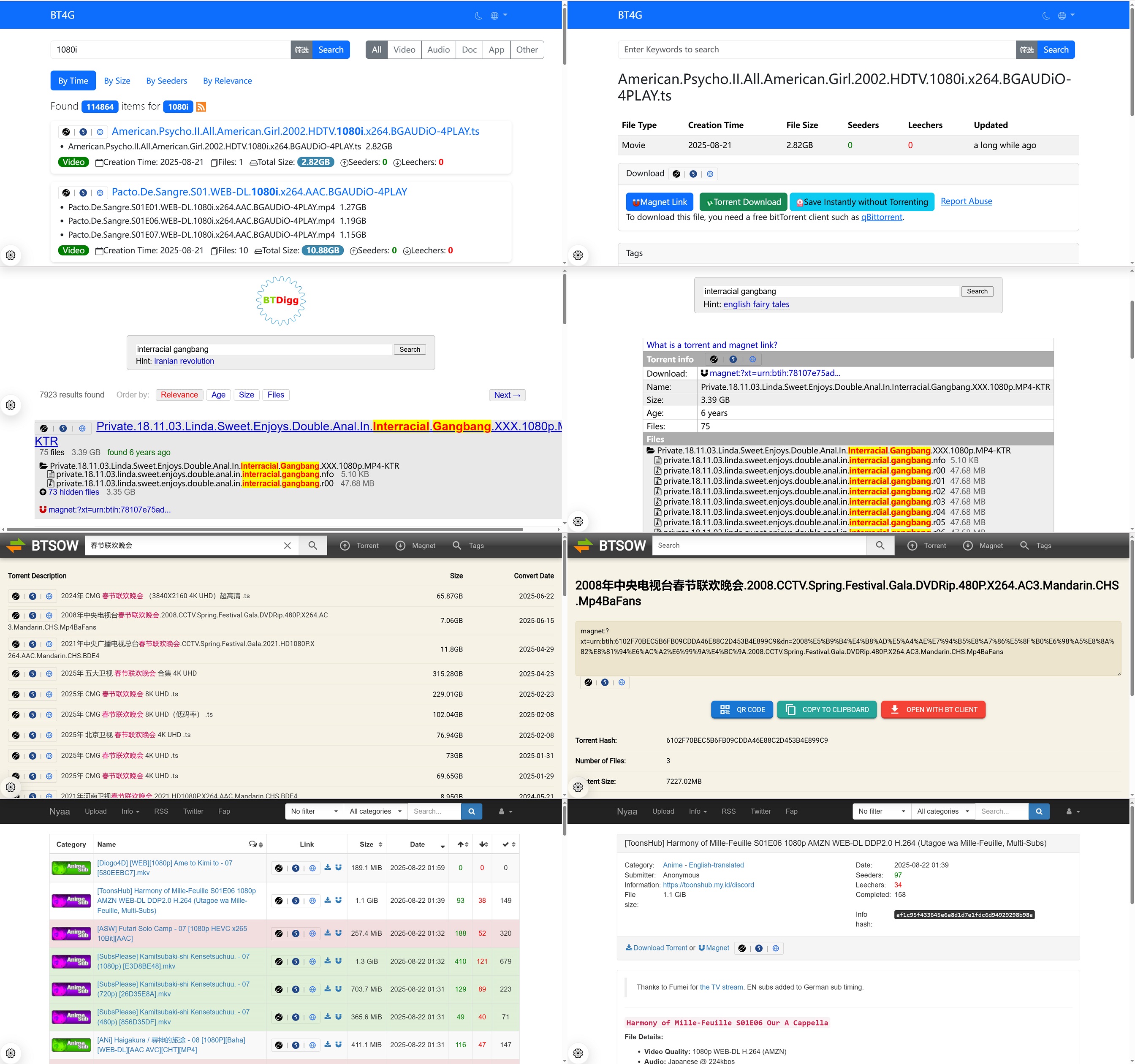Open the Report Abuse link
The height and width of the screenshot is (1064, 1135).
coord(966,201)
